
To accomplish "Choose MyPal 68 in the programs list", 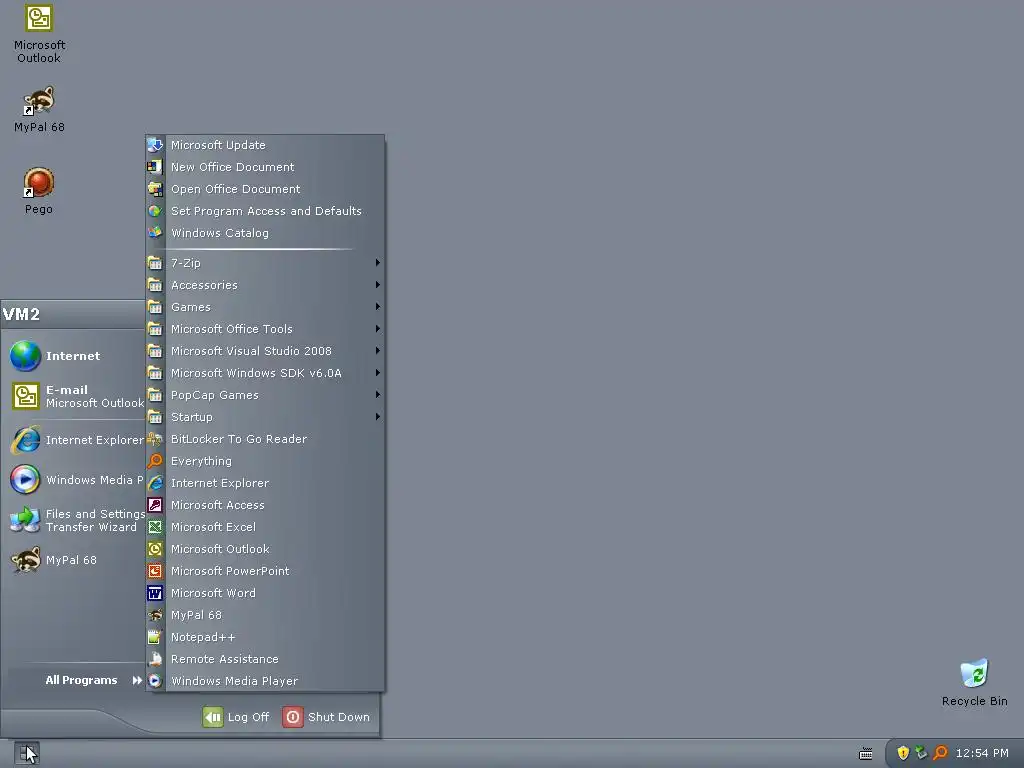I will [265, 615].
